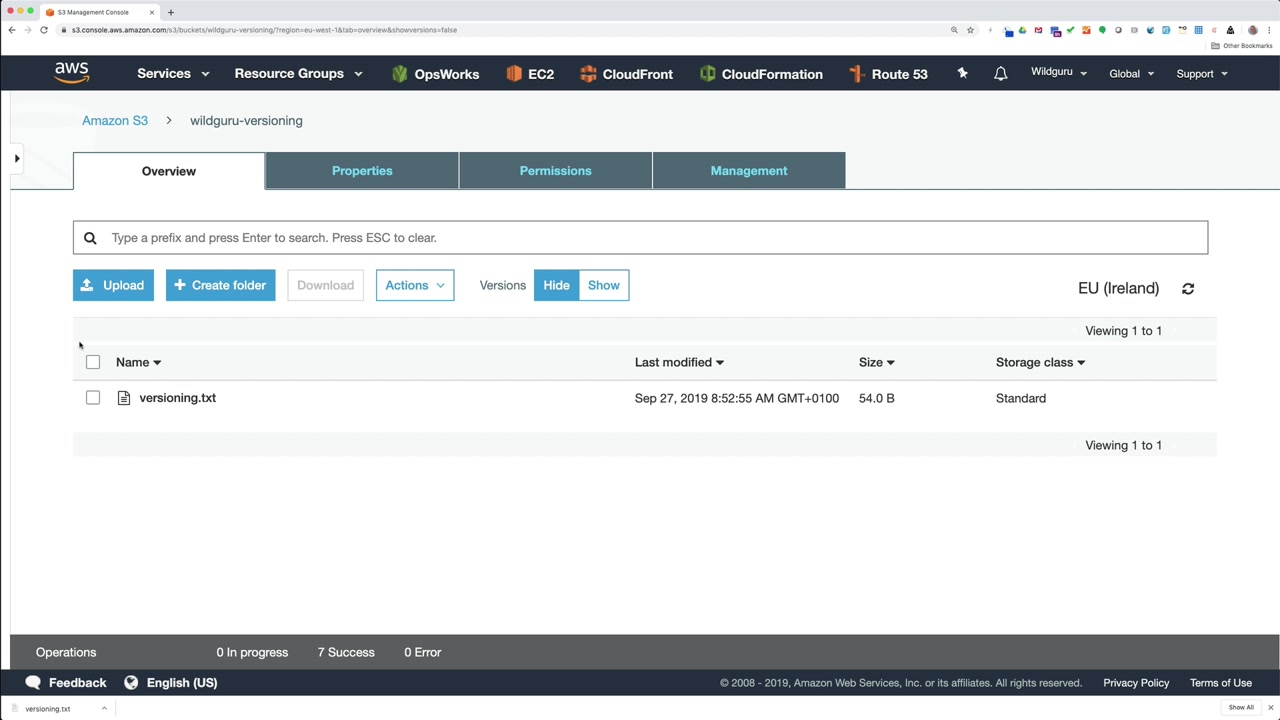
Task: Focus the prefix search input field
Action: click(640, 238)
